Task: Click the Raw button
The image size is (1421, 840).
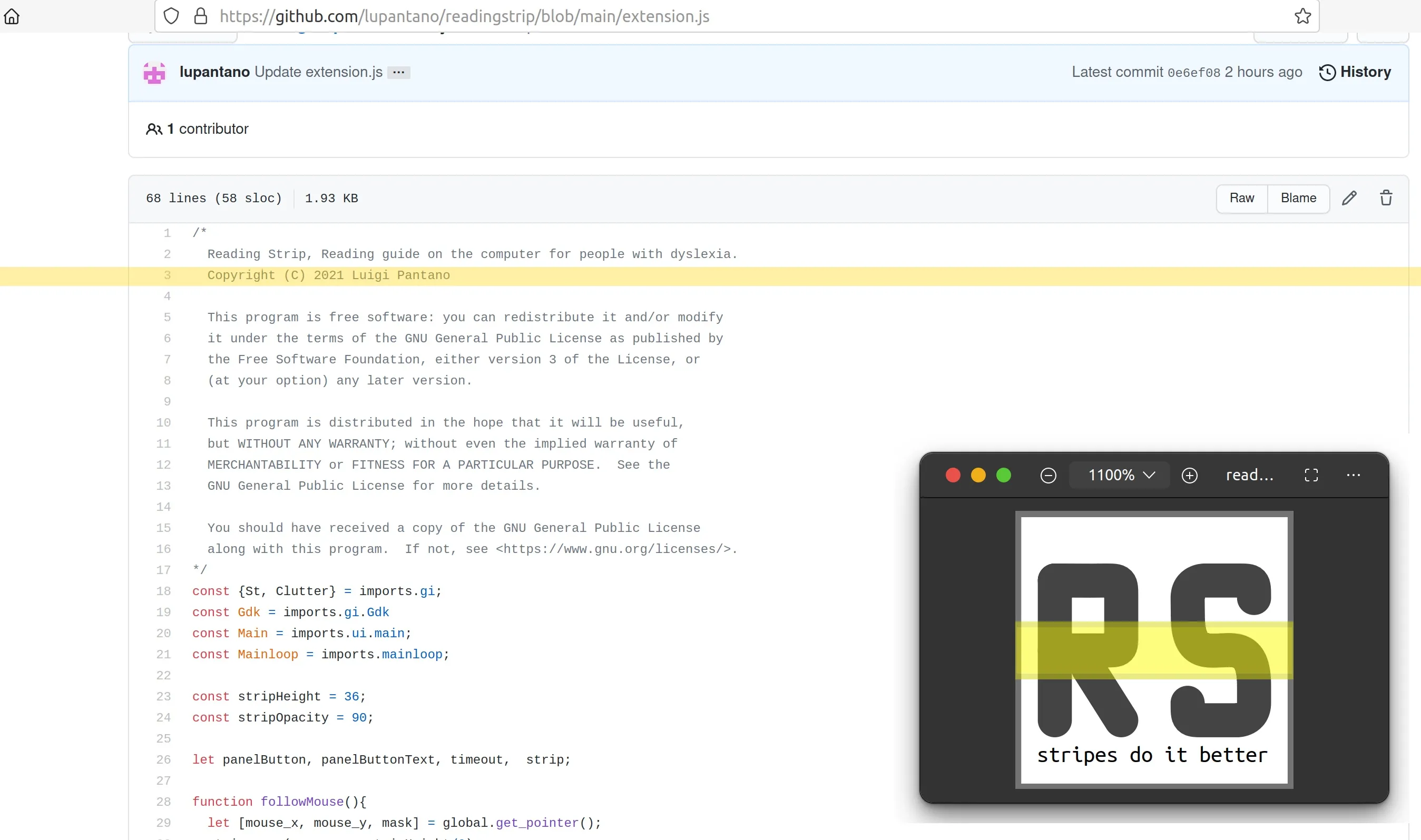Action: pos(1241,198)
